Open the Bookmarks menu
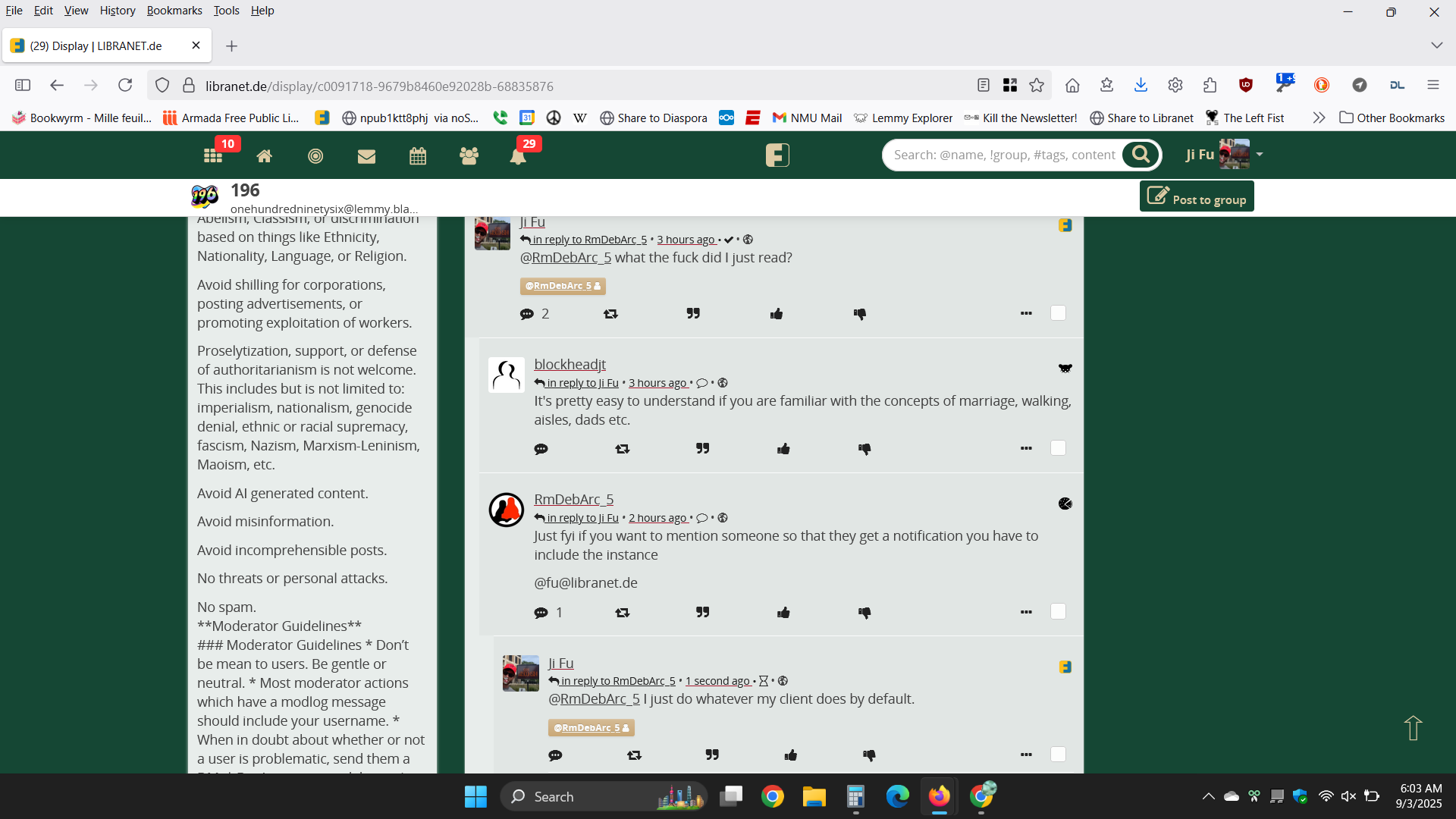Image resolution: width=1456 pixels, height=819 pixels. coord(174,11)
